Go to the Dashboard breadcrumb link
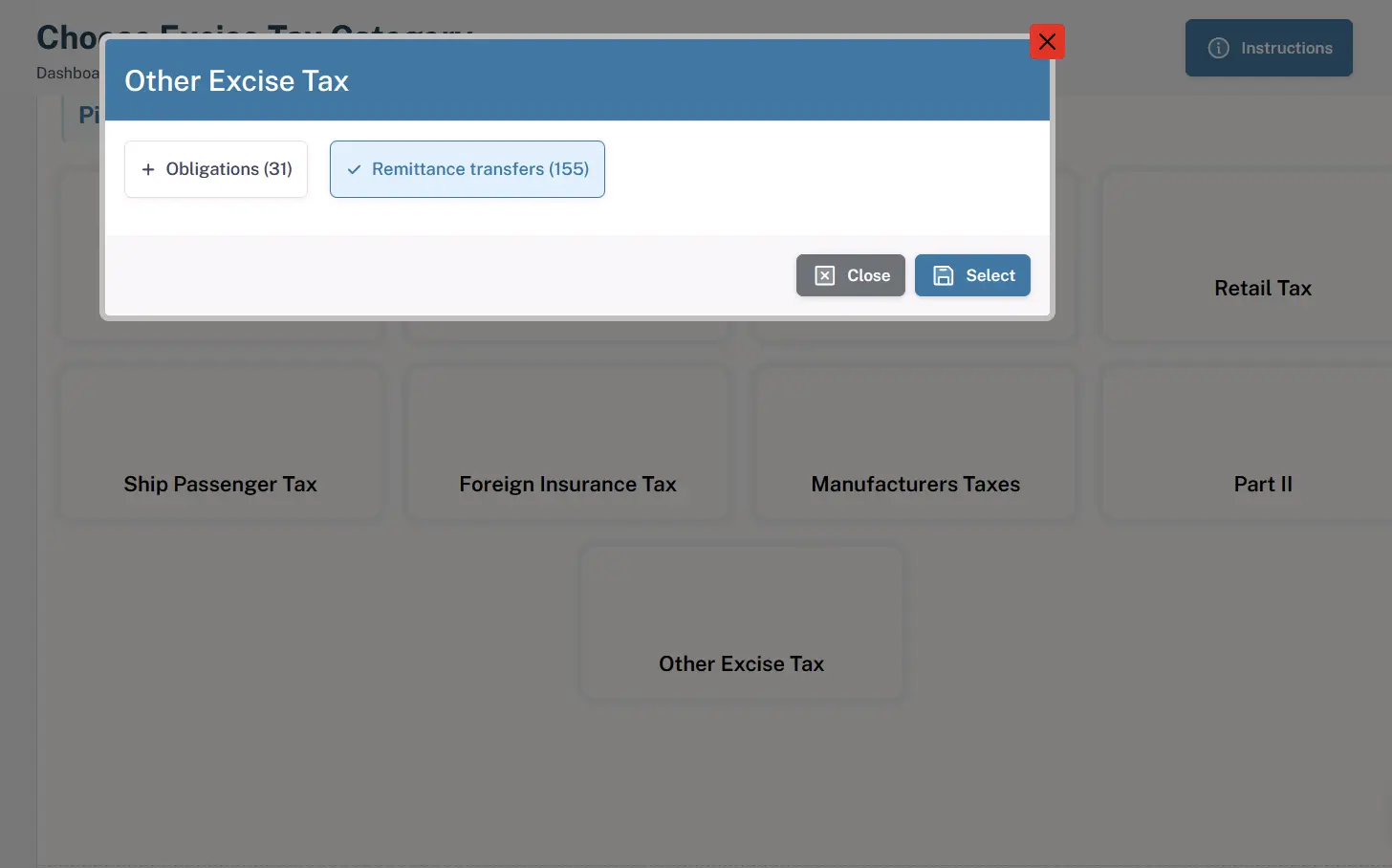Screen dimensions: 1392x868 click(x=67, y=73)
